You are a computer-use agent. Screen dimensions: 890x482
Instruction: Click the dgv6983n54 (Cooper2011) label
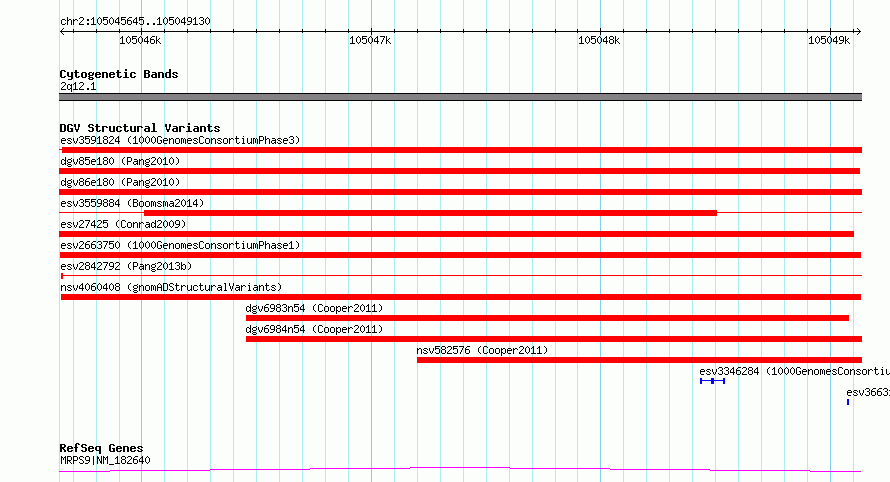(314, 308)
